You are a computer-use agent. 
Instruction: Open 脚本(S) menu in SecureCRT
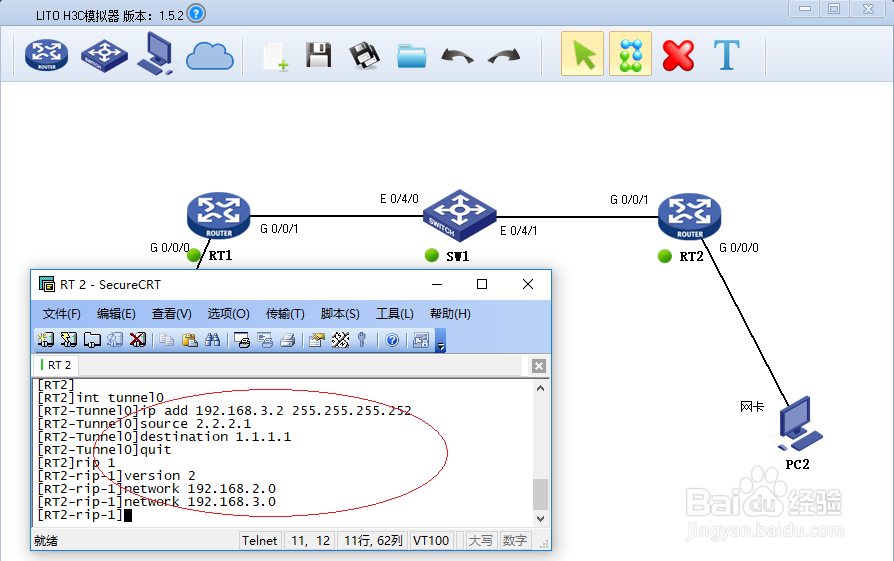coord(340,314)
